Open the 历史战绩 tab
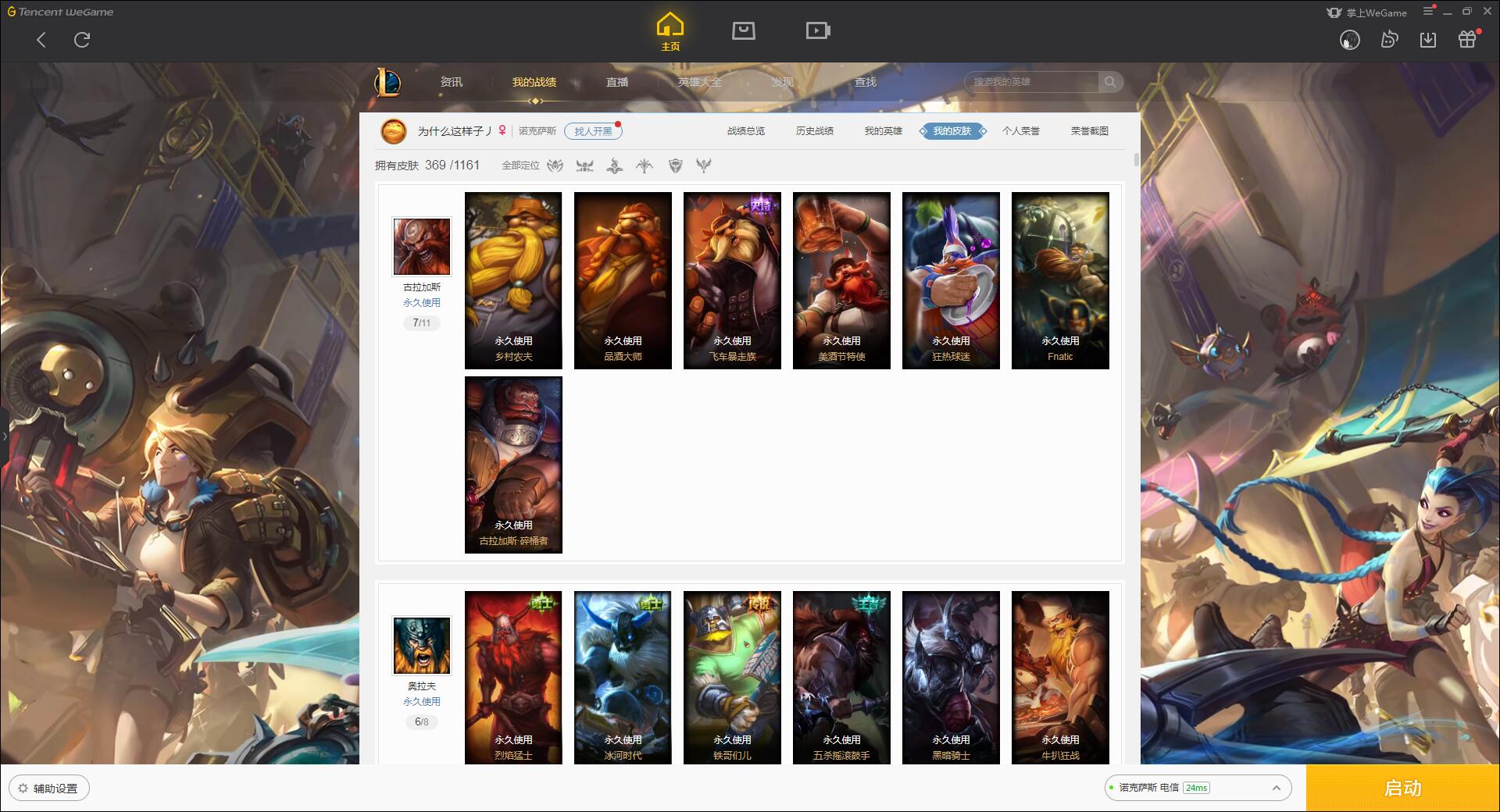The width and height of the screenshot is (1500, 812). pos(814,131)
